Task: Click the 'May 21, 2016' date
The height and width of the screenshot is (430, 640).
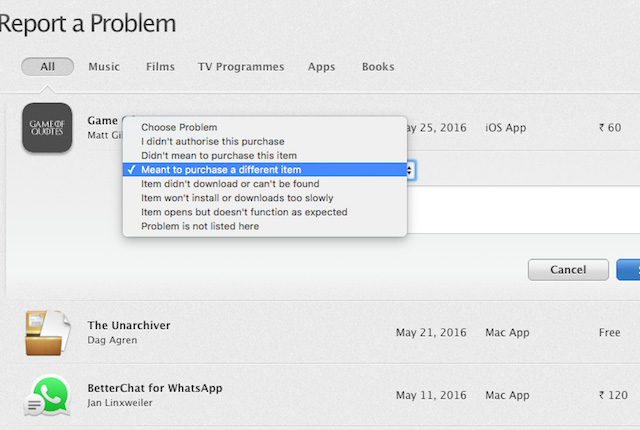Action: coord(431,332)
